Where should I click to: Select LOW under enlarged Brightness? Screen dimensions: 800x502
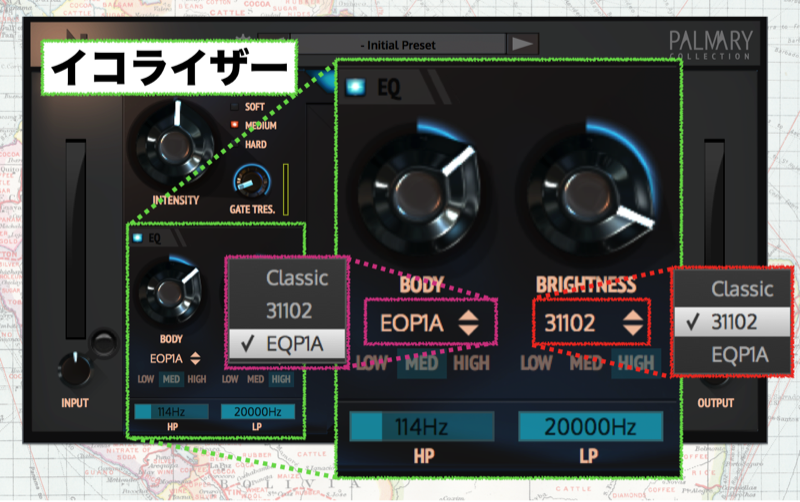click(x=536, y=363)
